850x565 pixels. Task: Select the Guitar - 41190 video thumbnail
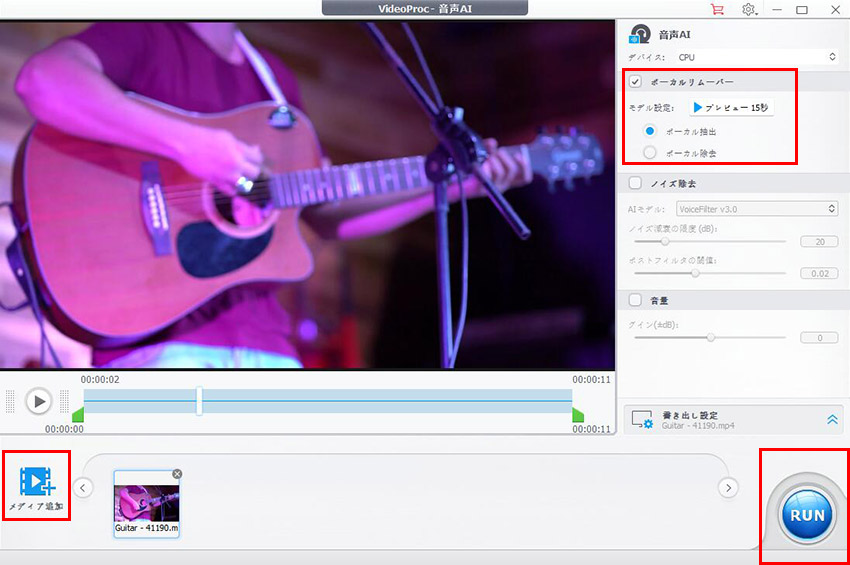point(146,502)
